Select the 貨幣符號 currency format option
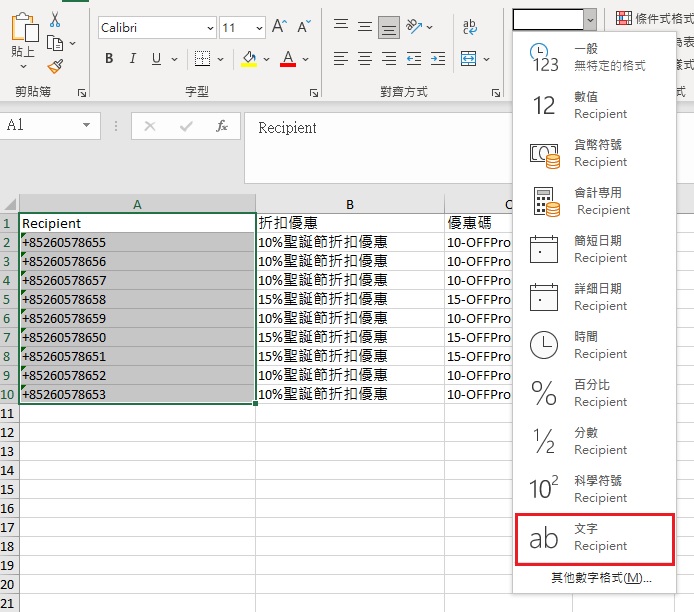This screenshot has width=694, height=612. 594,153
